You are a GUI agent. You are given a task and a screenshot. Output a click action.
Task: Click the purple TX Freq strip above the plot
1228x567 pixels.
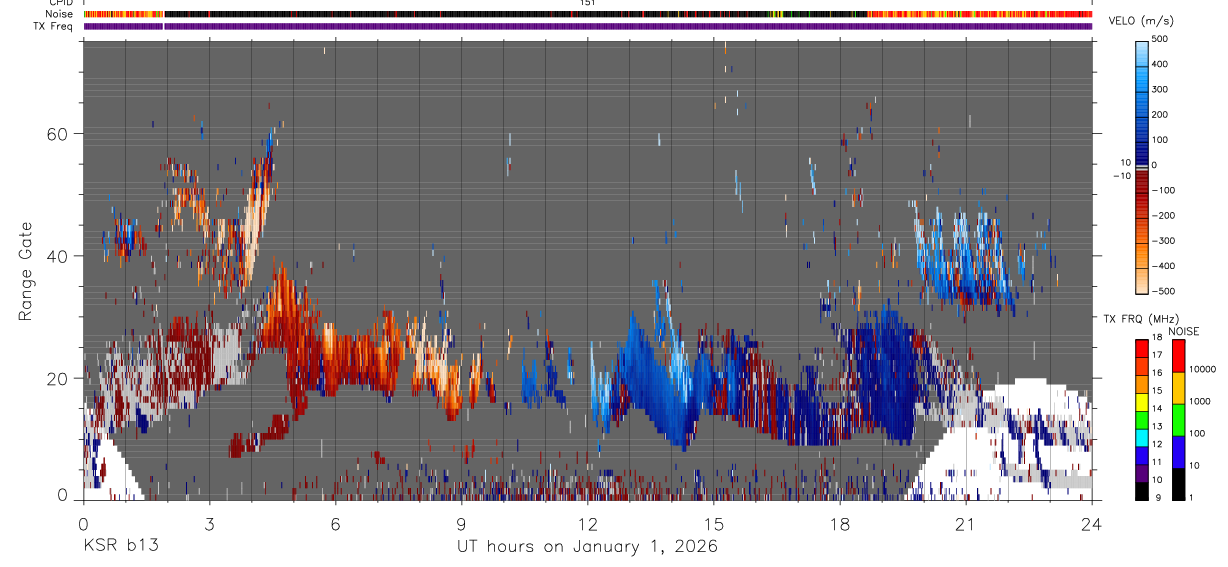588,26
